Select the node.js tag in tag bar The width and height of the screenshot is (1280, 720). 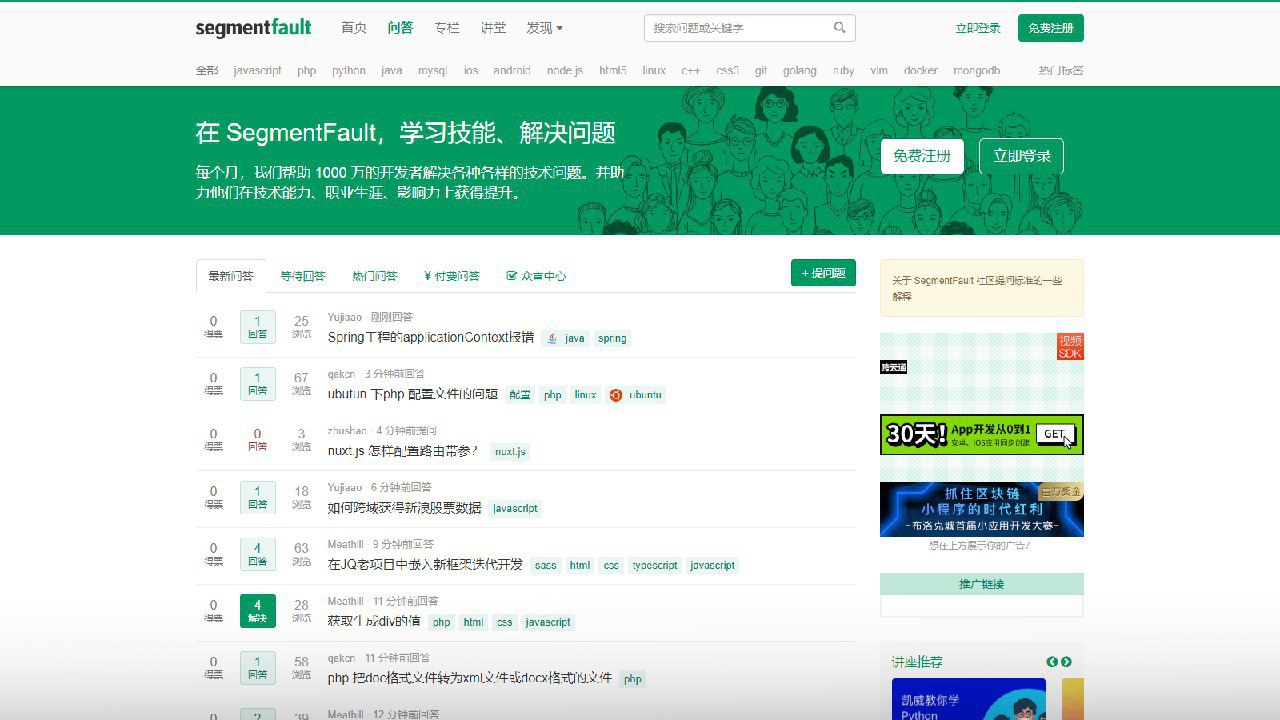tap(565, 71)
